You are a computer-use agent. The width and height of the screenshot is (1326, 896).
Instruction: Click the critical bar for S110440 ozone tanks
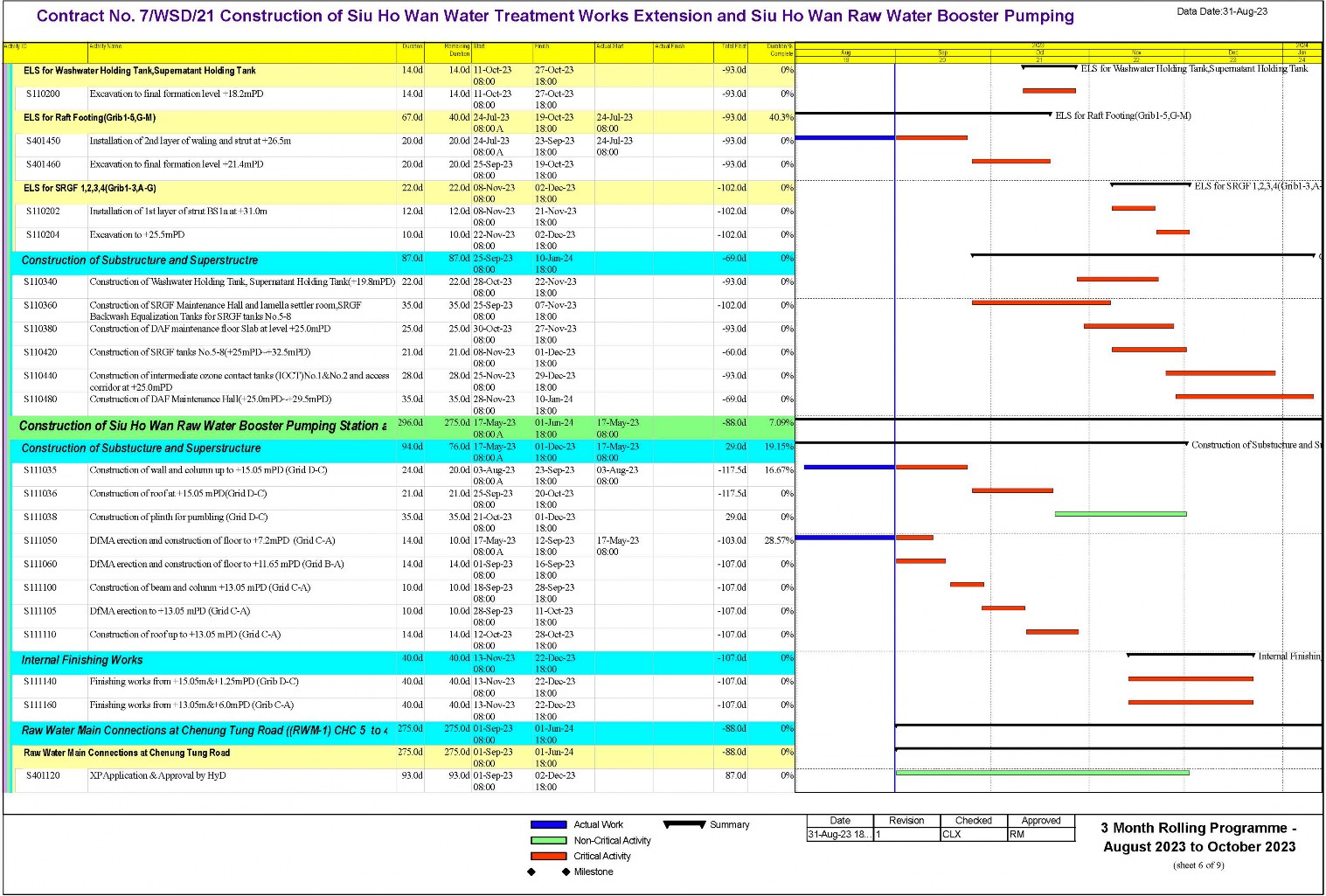pyautogui.click(x=1220, y=373)
